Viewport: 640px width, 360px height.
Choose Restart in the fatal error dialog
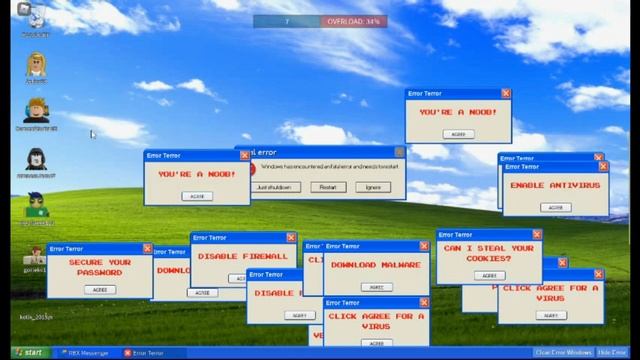(x=328, y=187)
